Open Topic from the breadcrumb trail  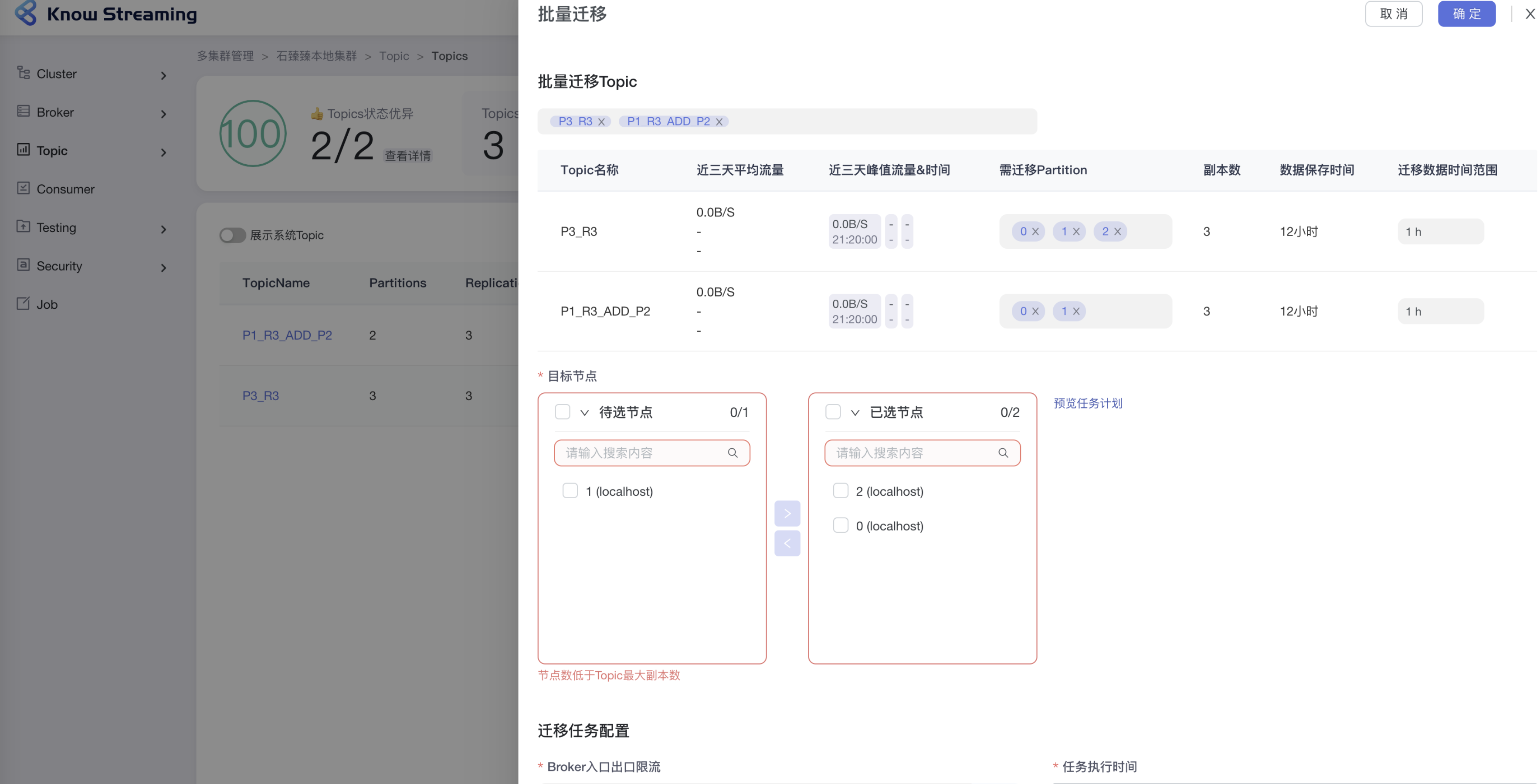[x=394, y=56]
